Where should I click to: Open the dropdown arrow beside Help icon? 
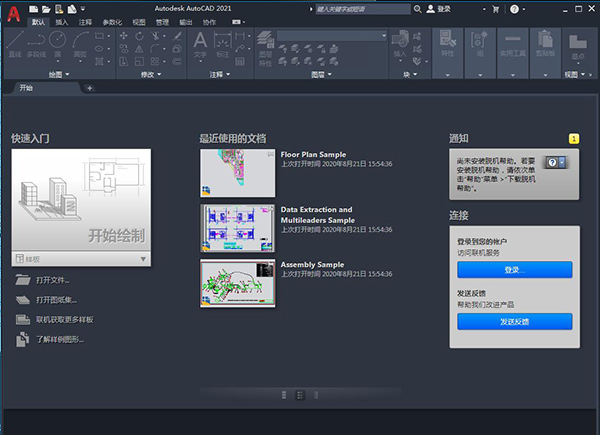click(523, 9)
